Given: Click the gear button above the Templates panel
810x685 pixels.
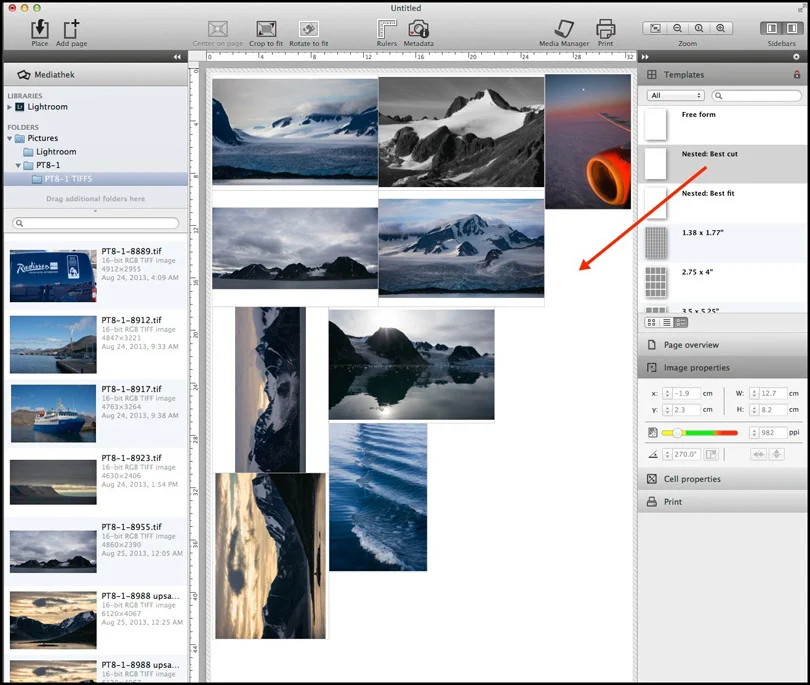Looking at the screenshot, I should 796,57.
